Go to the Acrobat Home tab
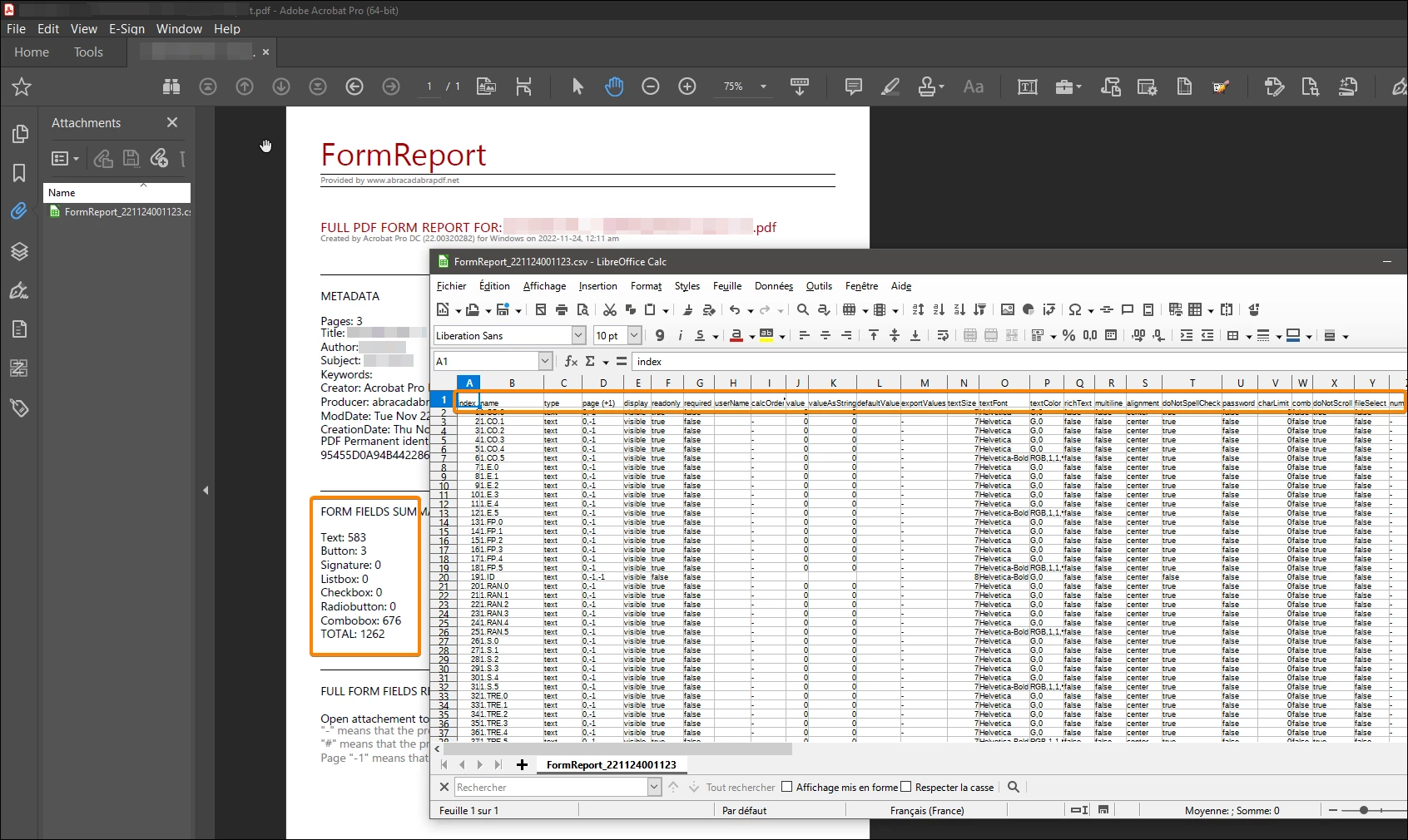Image resolution: width=1408 pixels, height=840 pixels. (x=32, y=52)
